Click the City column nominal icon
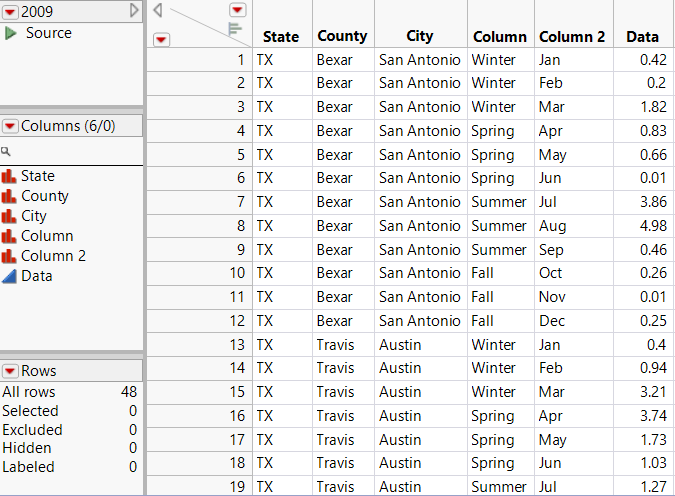675x496 pixels. [x=10, y=216]
